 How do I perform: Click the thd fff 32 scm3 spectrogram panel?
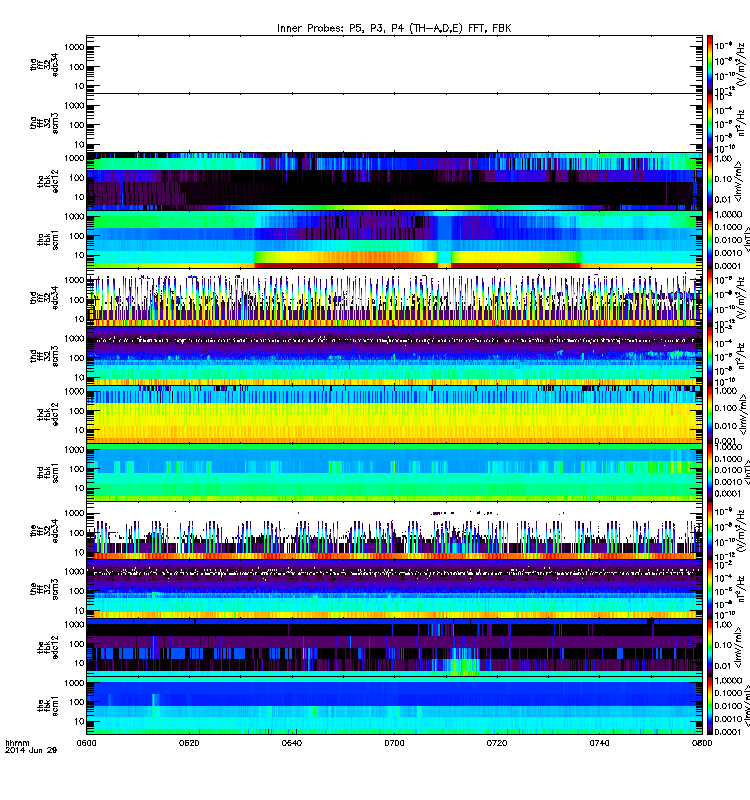pos(394,356)
